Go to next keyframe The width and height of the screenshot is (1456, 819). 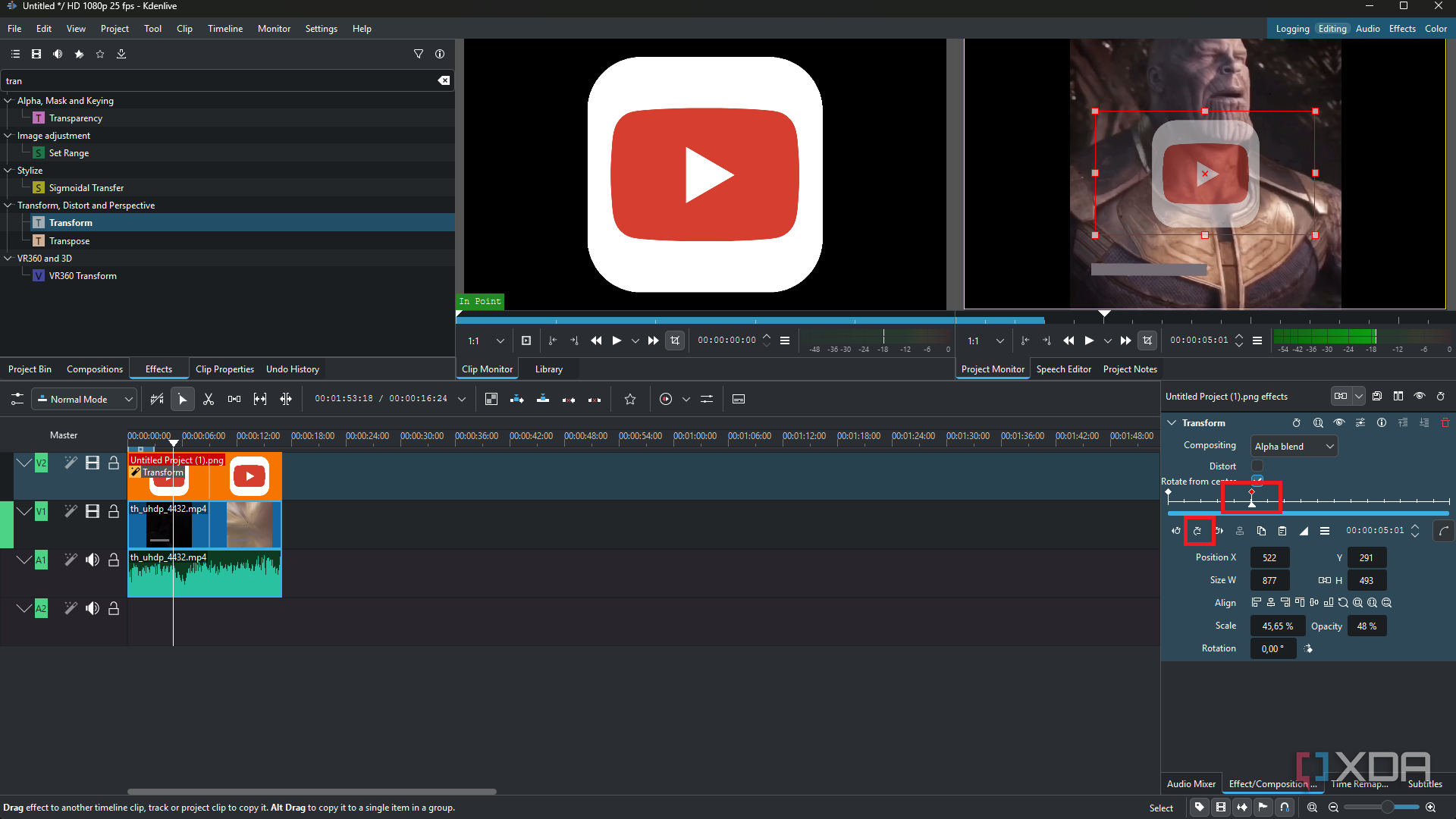(1219, 531)
